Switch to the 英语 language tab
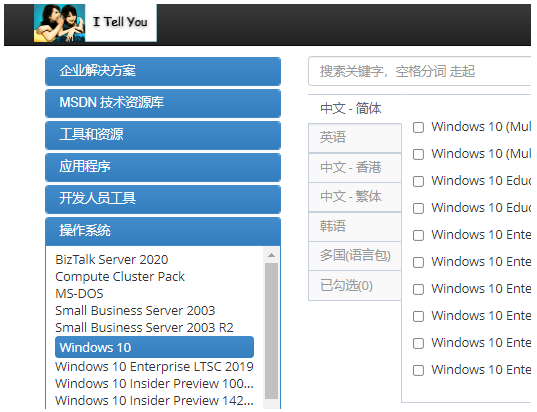This screenshot has height=412, width=537. (x=355, y=138)
